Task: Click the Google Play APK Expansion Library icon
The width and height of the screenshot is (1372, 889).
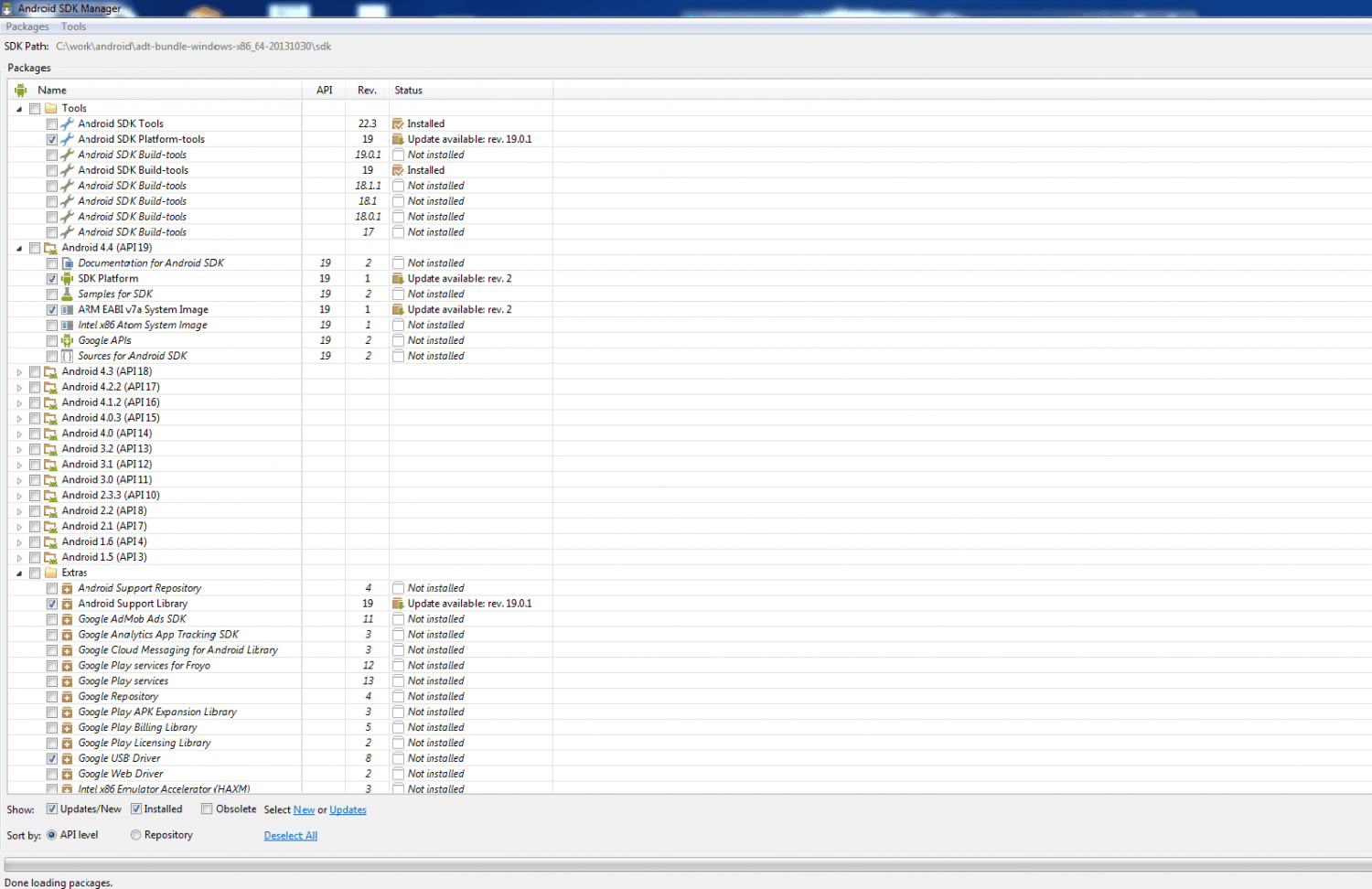Action: point(67,712)
